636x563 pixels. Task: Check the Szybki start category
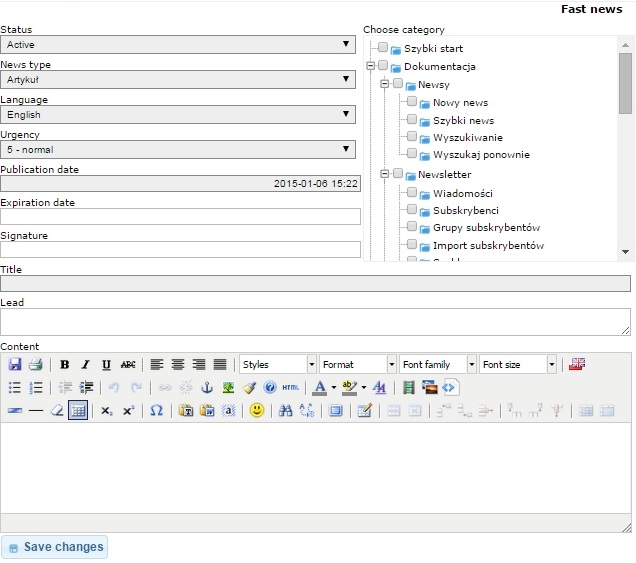point(382,47)
